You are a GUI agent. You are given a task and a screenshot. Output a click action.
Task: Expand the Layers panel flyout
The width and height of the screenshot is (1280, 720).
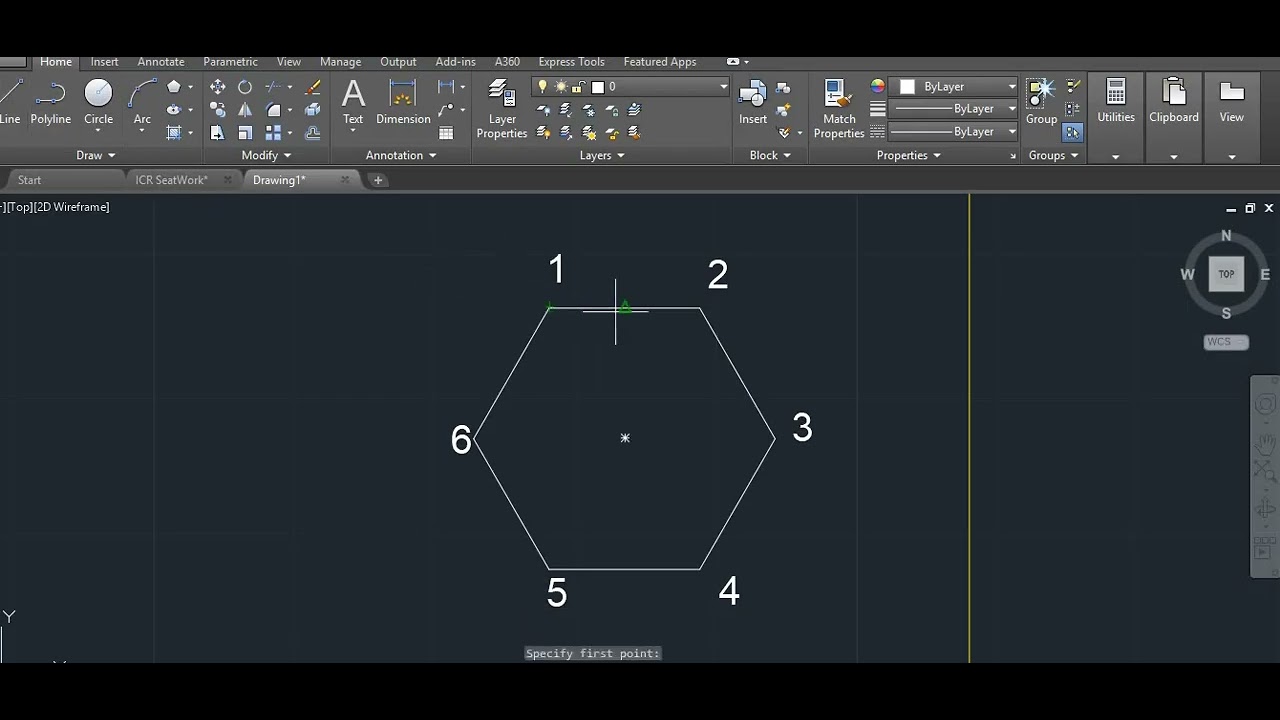[x=602, y=155]
